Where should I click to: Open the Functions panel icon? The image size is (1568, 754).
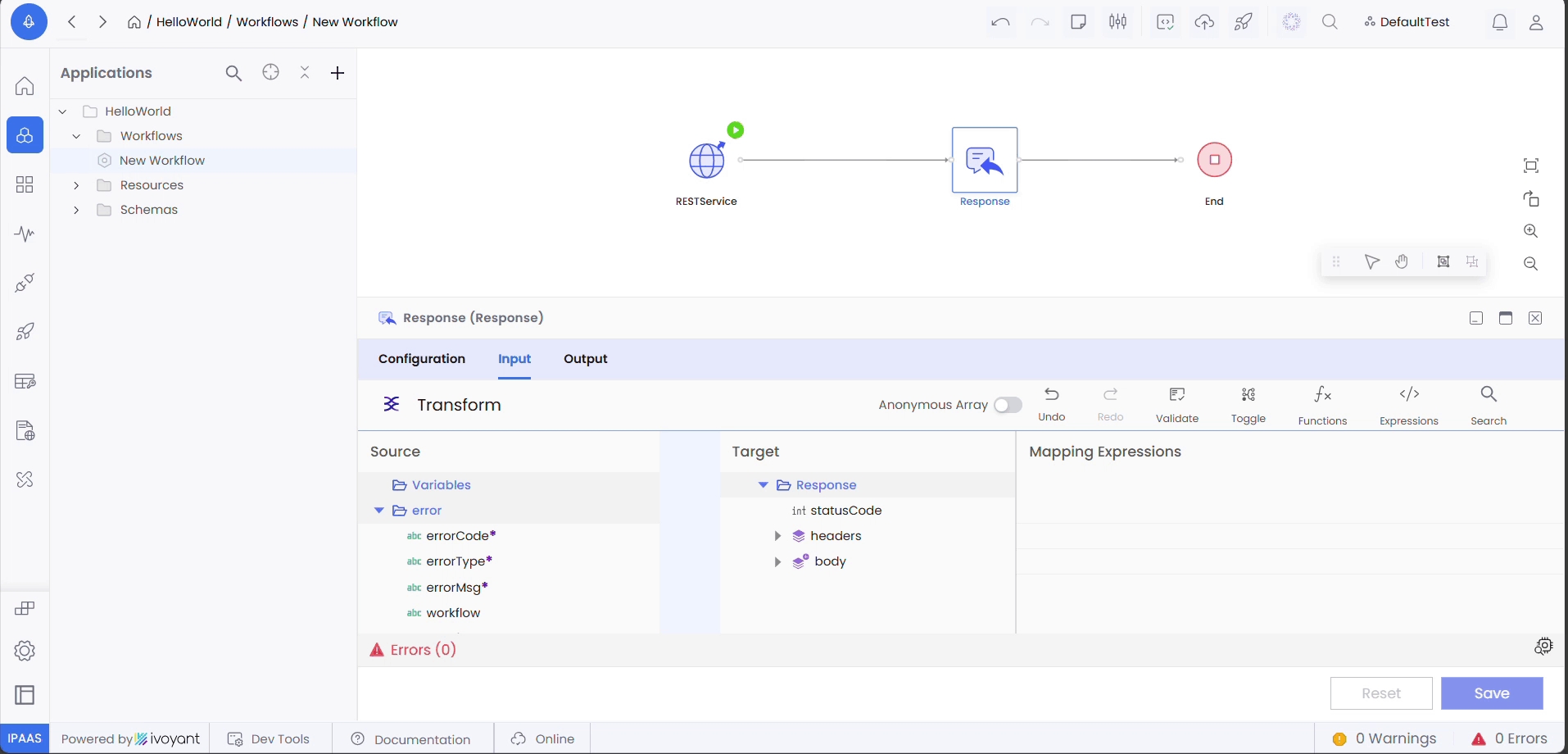1322,396
